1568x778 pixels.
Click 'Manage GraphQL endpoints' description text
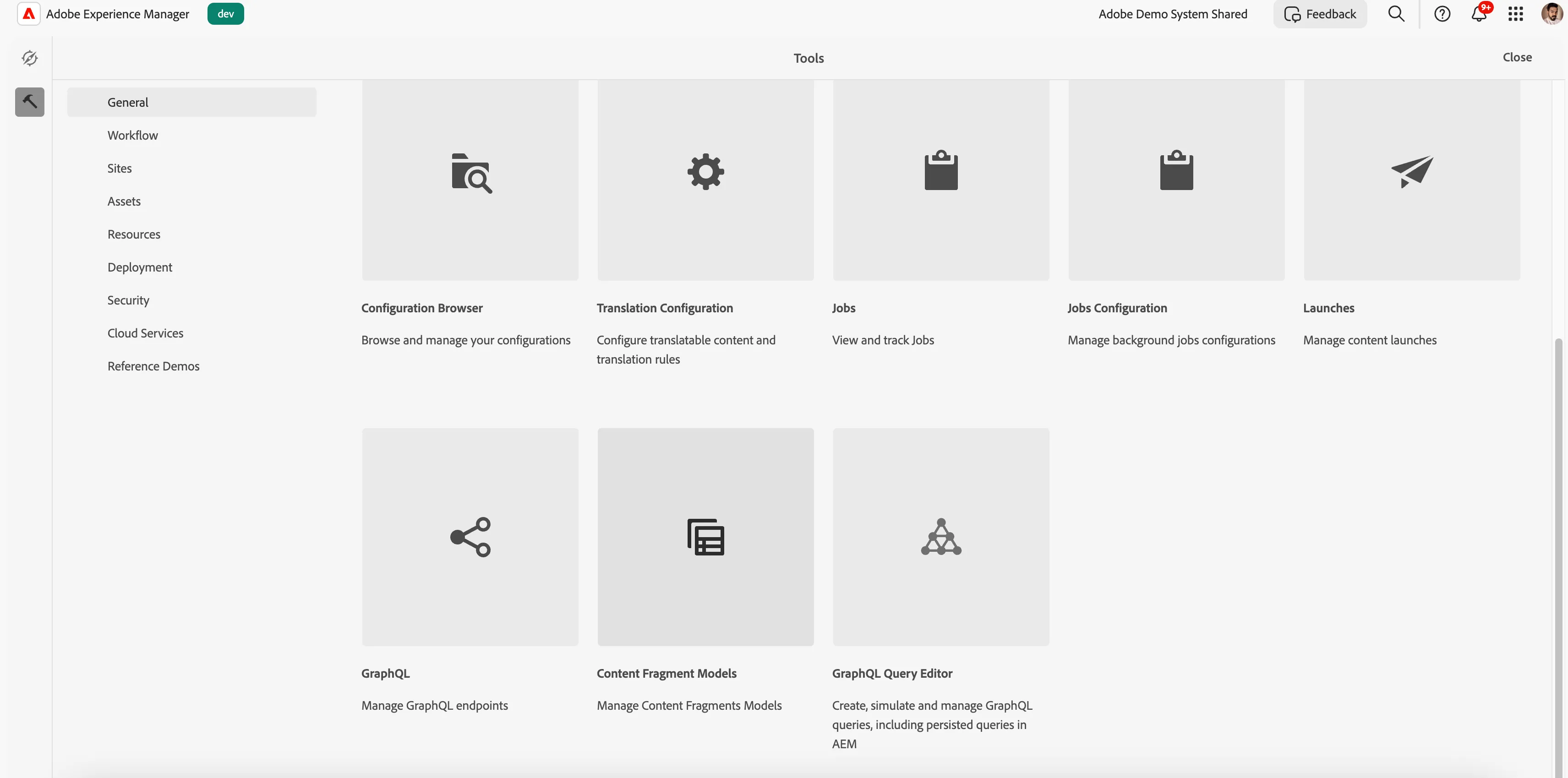pos(435,706)
